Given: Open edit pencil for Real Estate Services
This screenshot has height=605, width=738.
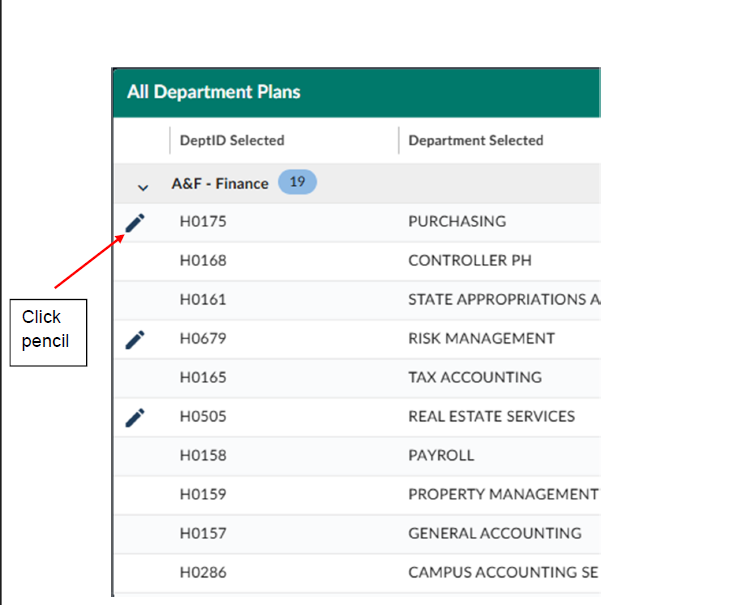Looking at the screenshot, I should point(135,417).
